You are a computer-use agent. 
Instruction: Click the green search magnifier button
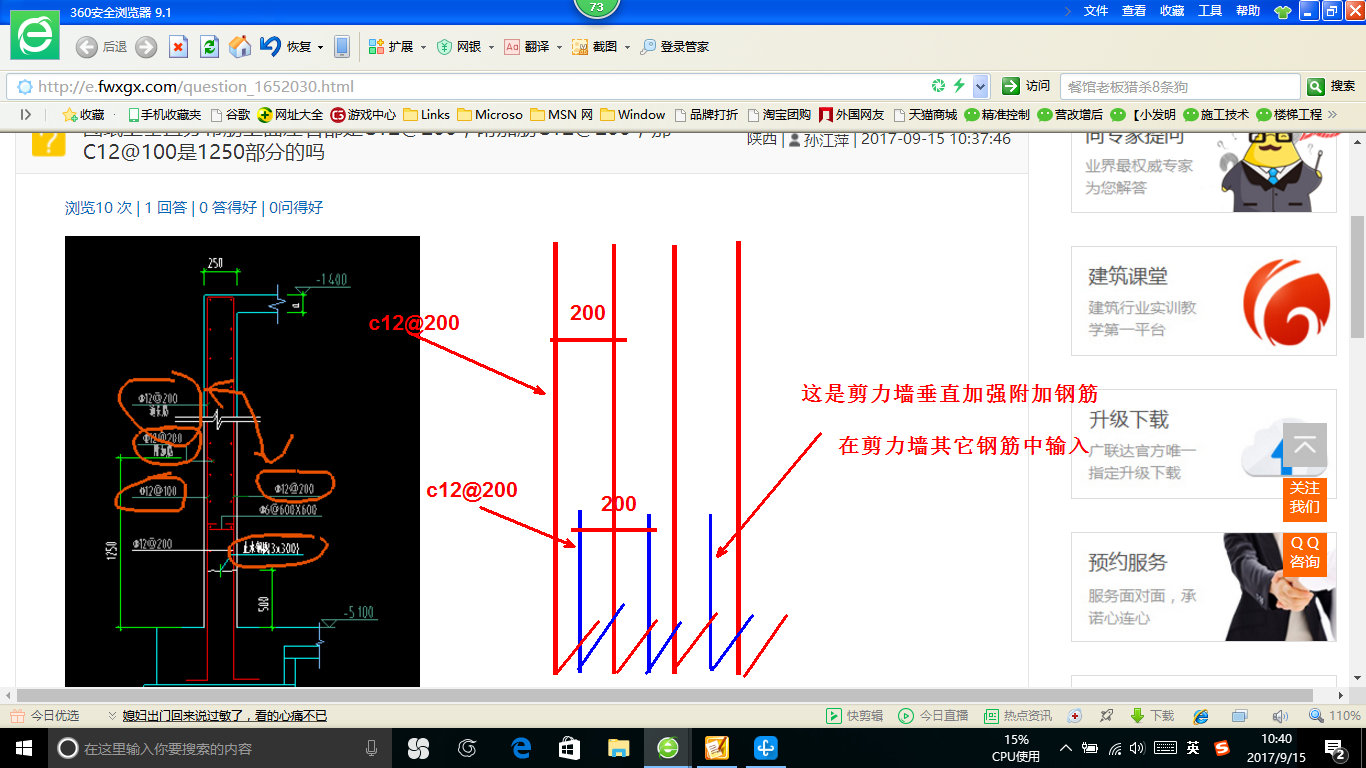(1316, 86)
